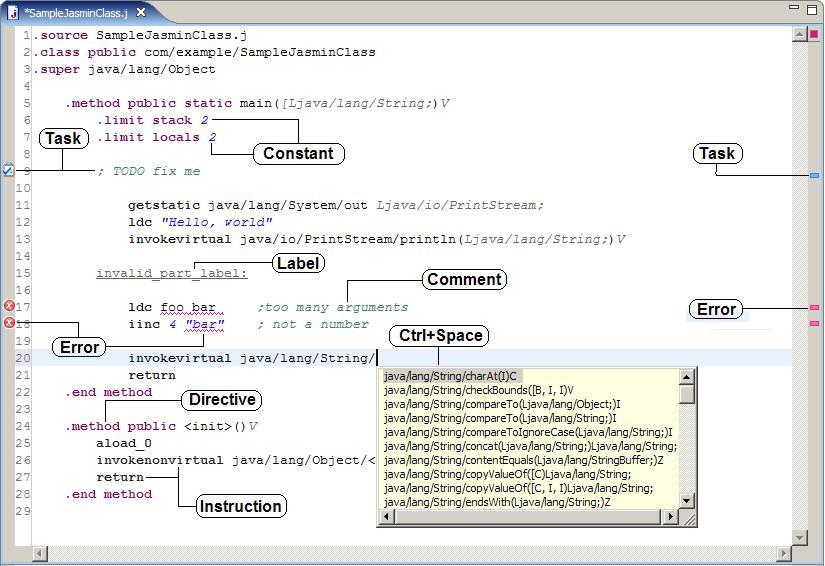Viewport: 825px width, 566px height.
Task: Click ".source" directive on line 1
Action: (61, 35)
